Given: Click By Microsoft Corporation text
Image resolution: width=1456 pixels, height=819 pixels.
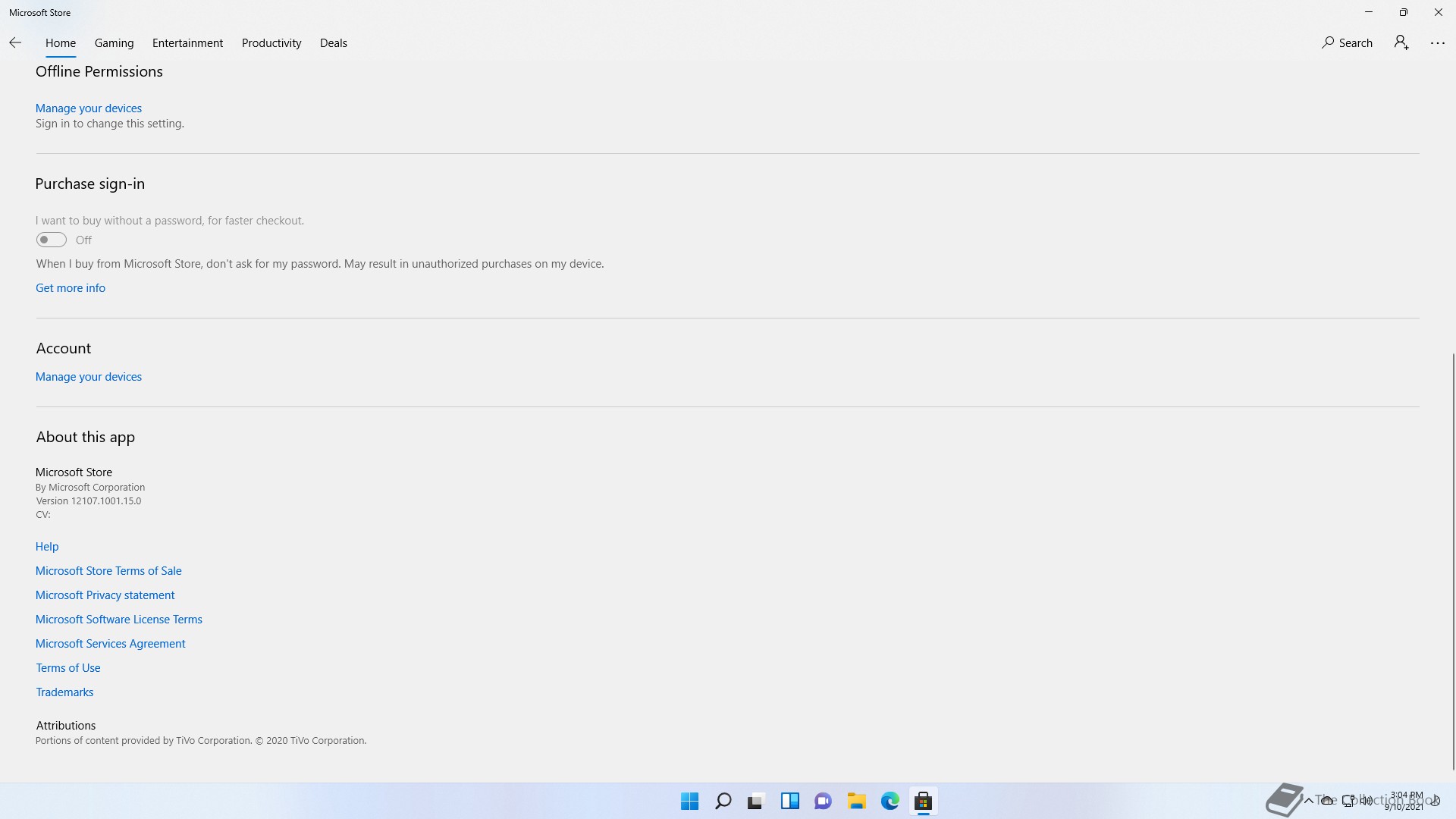Looking at the screenshot, I should coord(90,488).
